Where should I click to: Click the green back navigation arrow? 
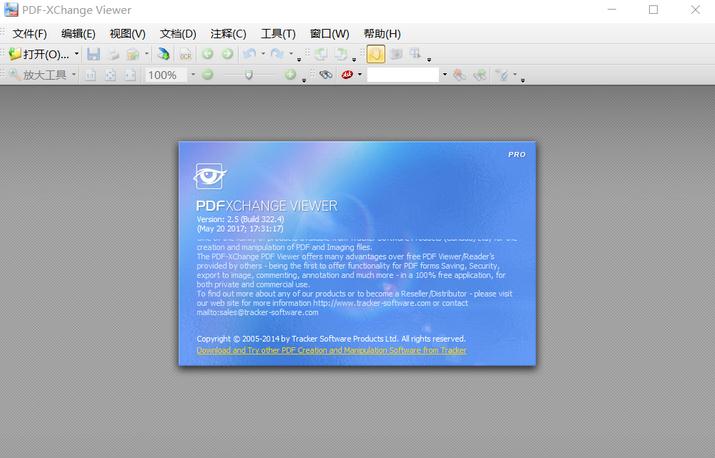click(x=207, y=54)
